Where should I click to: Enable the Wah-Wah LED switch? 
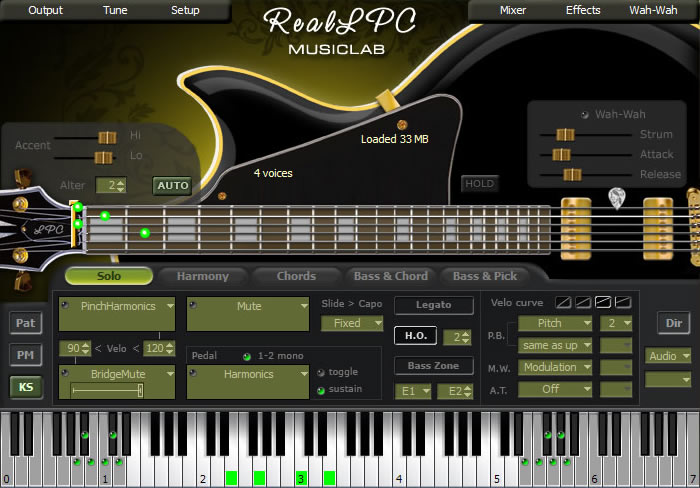click(585, 115)
